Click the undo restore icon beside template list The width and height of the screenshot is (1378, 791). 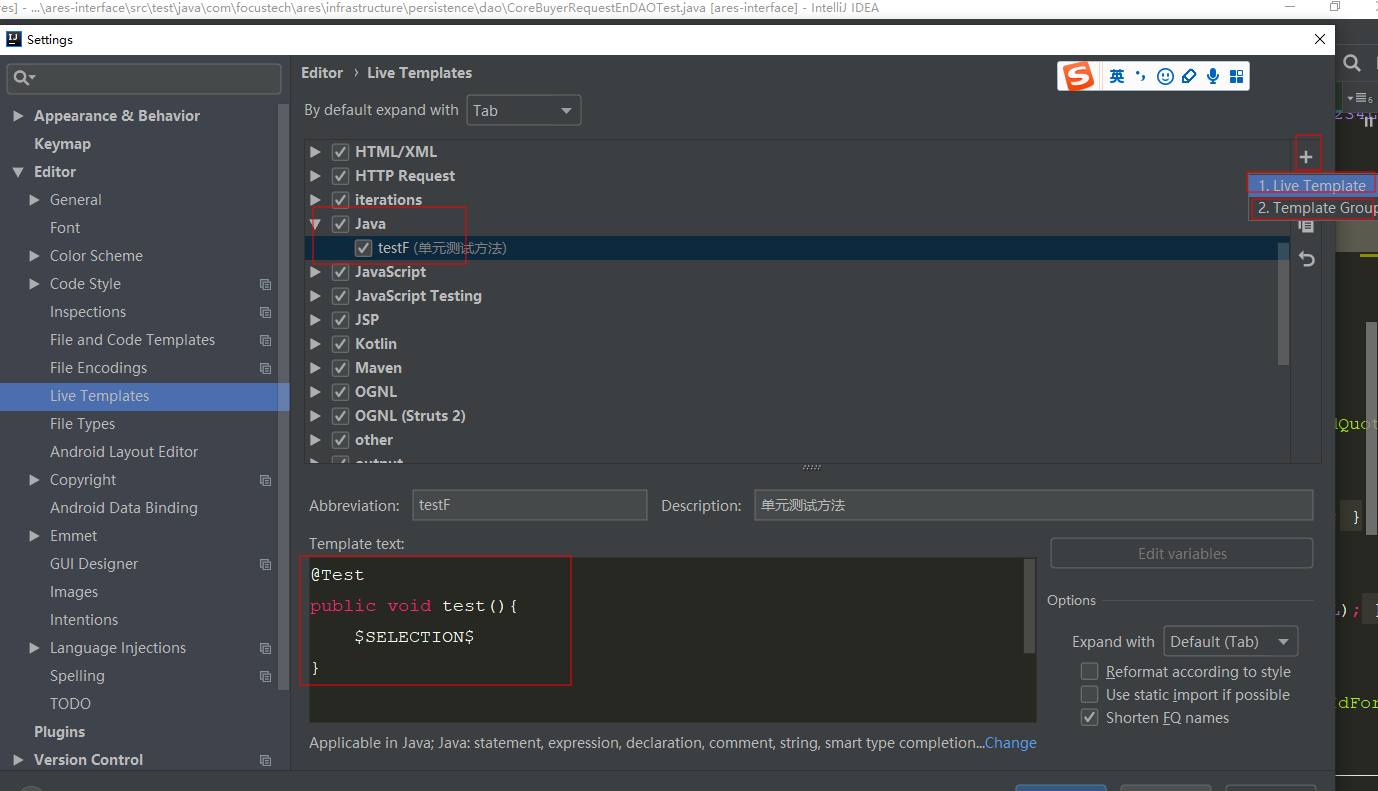tap(1306, 259)
